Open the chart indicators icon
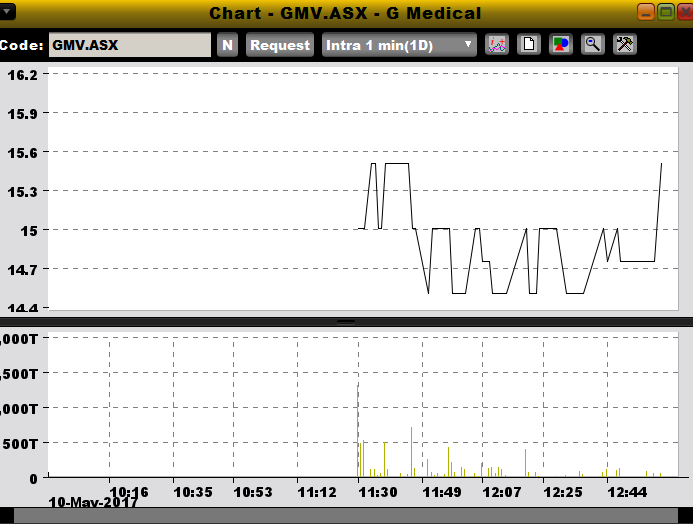 [x=497, y=45]
